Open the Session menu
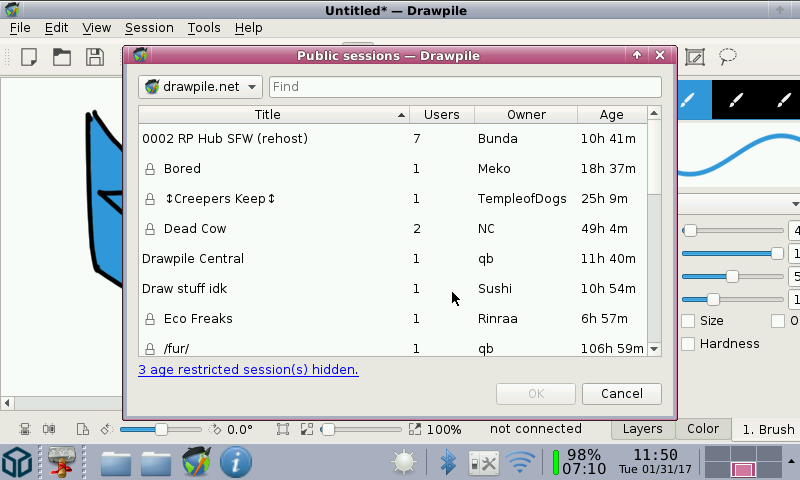The height and width of the screenshot is (480, 800). (149, 28)
